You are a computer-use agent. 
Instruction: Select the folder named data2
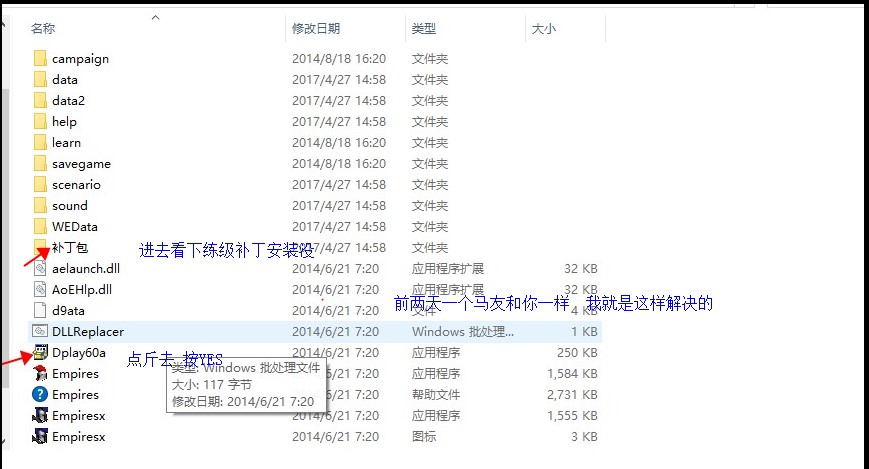pyautogui.click(x=68, y=100)
